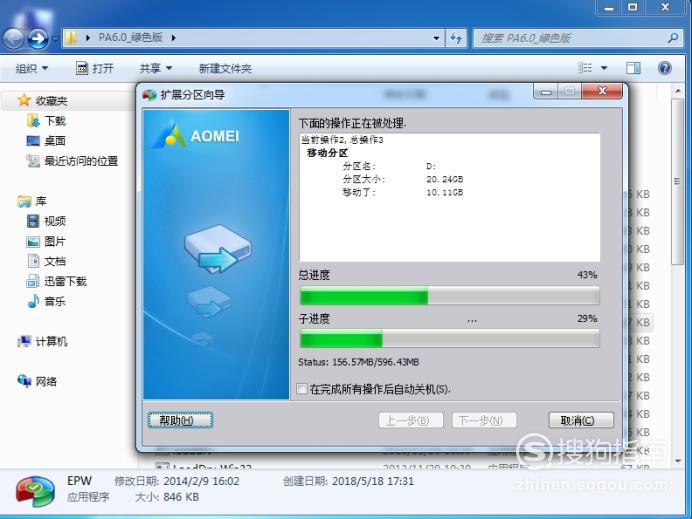Enable auto shutdown after all operations checkbox

[x=302, y=389]
